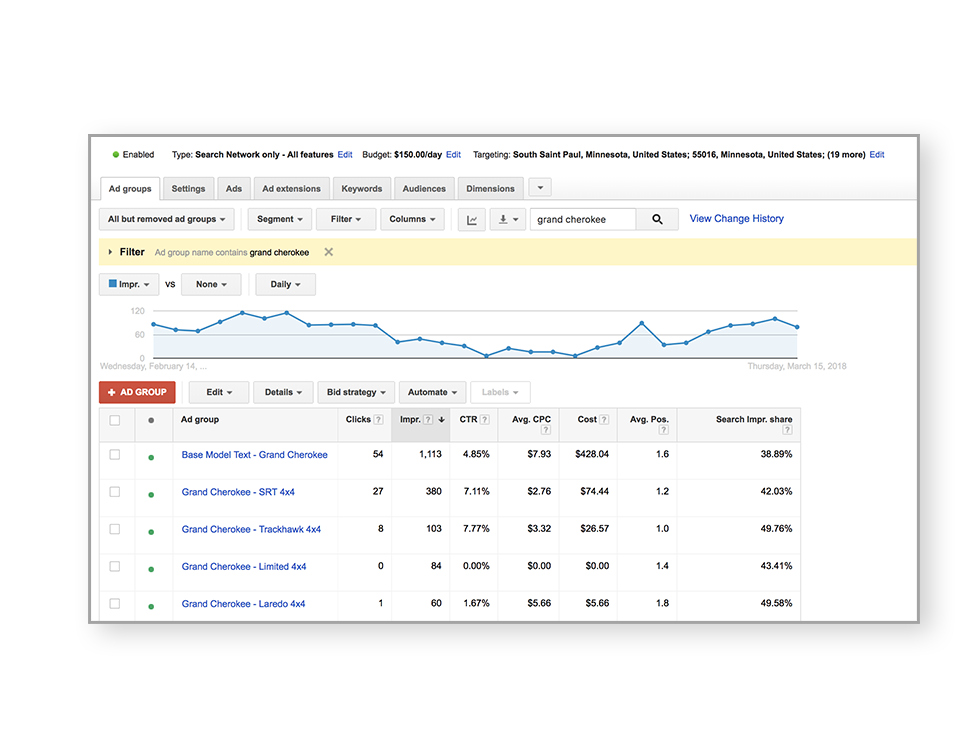Screen dimensions: 958x755
Task: Check the Grand Cherokee - Trackhawk 4x4 row
Action: (x=115, y=529)
